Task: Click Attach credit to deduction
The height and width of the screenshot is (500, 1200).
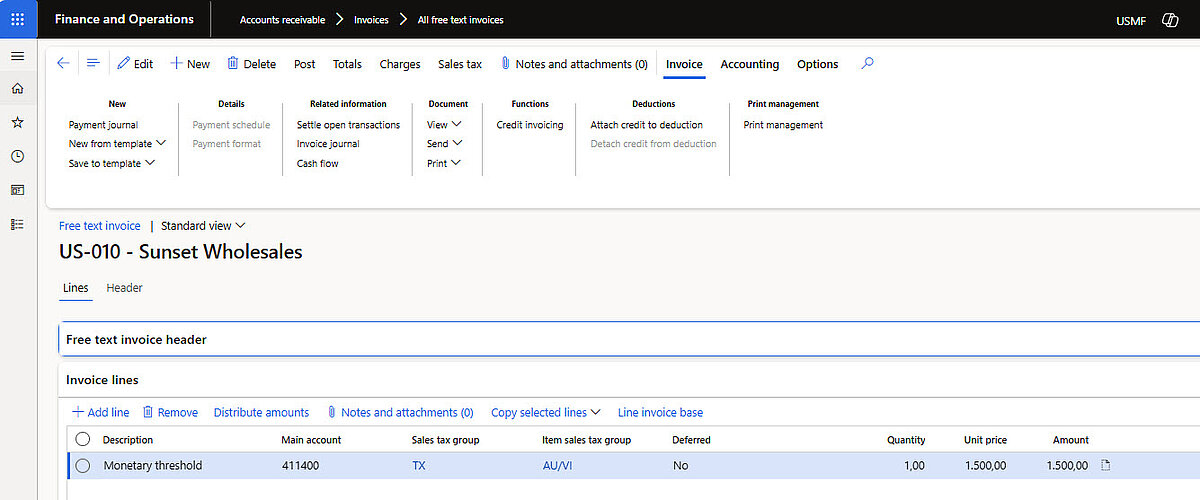Action: tap(647, 125)
